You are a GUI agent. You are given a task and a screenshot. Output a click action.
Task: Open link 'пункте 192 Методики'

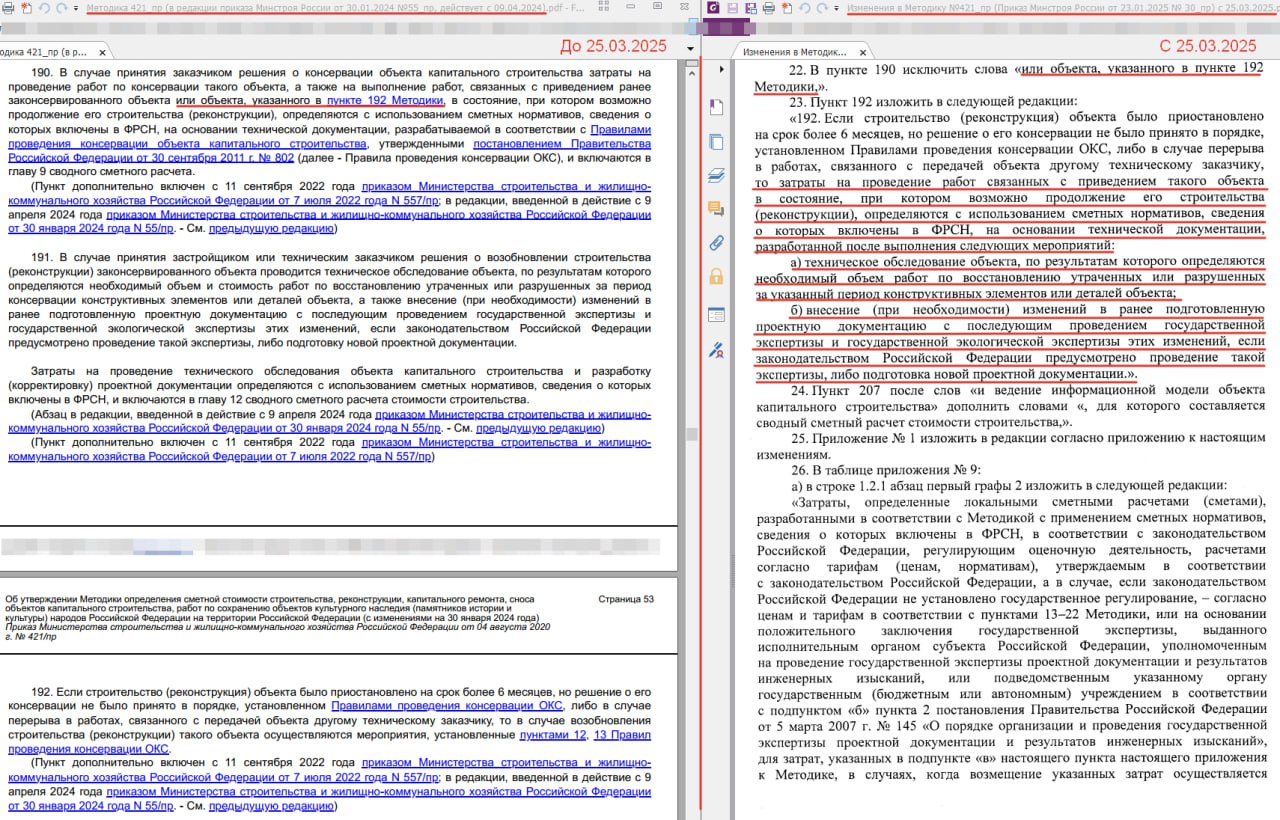pos(385,101)
